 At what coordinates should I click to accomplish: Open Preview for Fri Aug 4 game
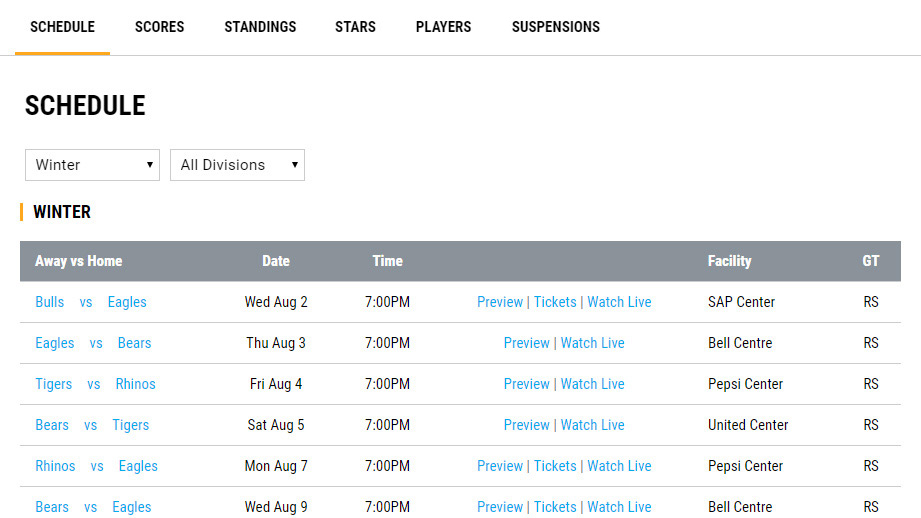(526, 384)
